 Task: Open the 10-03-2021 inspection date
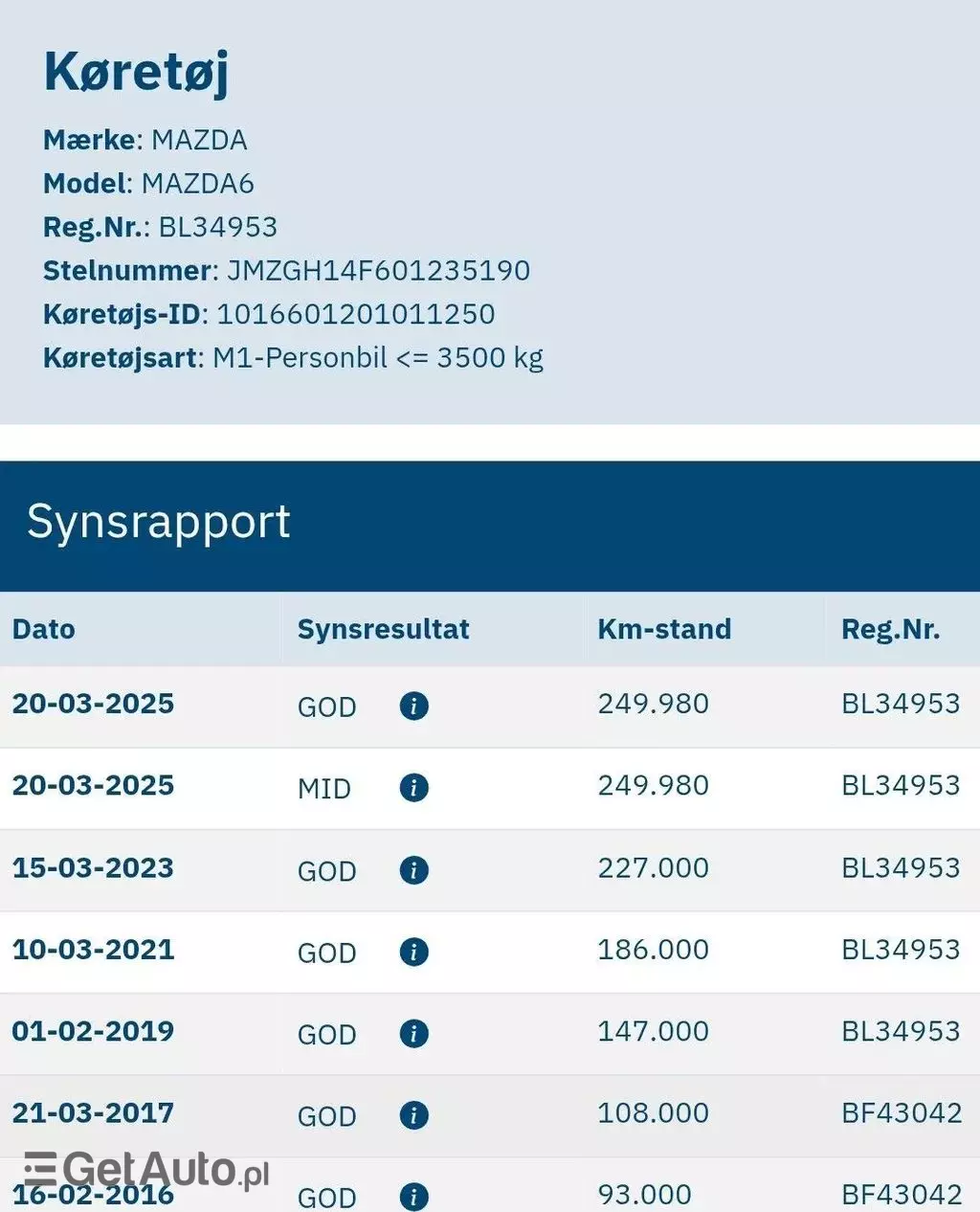coord(93,950)
